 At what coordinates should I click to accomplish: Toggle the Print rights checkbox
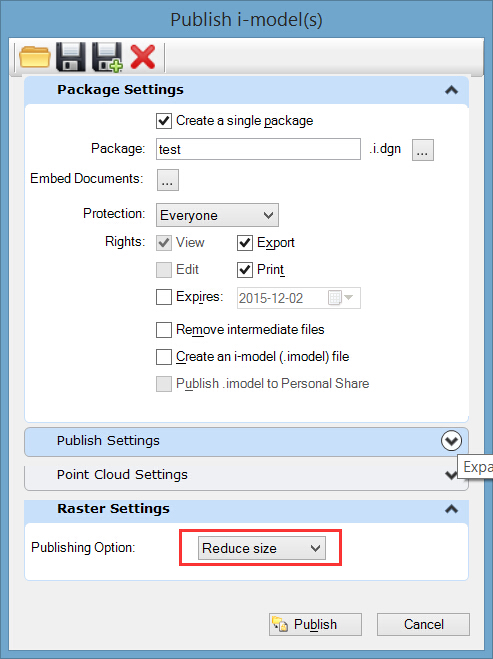(245, 270)
